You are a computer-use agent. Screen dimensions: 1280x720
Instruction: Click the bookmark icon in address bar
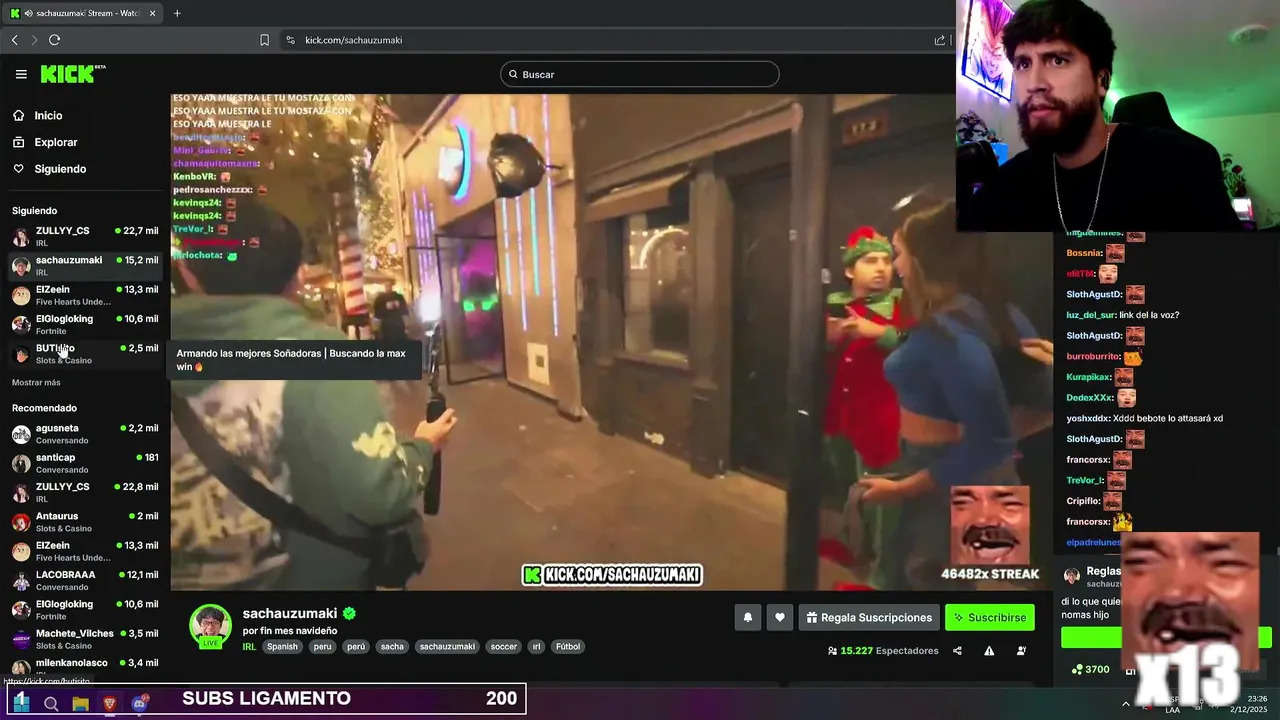(264, 40)
